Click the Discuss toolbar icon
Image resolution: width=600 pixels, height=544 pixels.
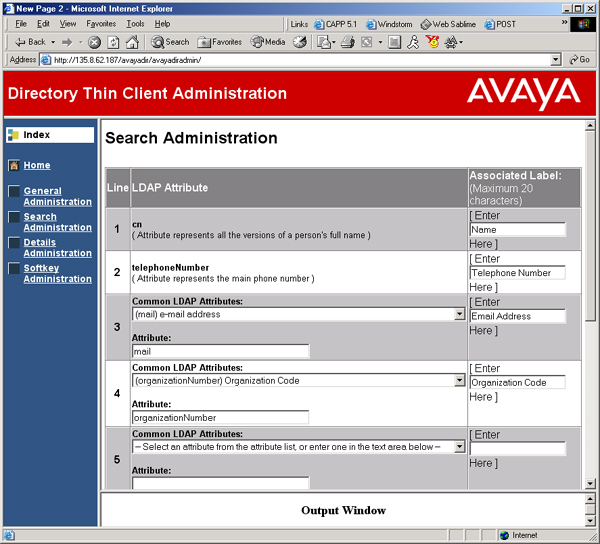(x=394, y=42)
